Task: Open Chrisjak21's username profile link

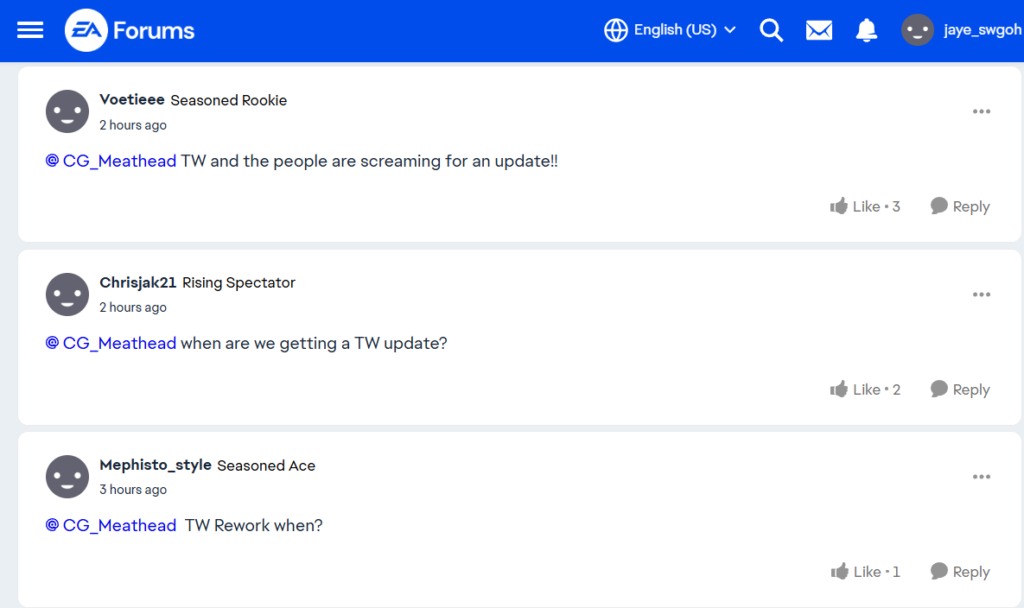Action: coord(138,283)
